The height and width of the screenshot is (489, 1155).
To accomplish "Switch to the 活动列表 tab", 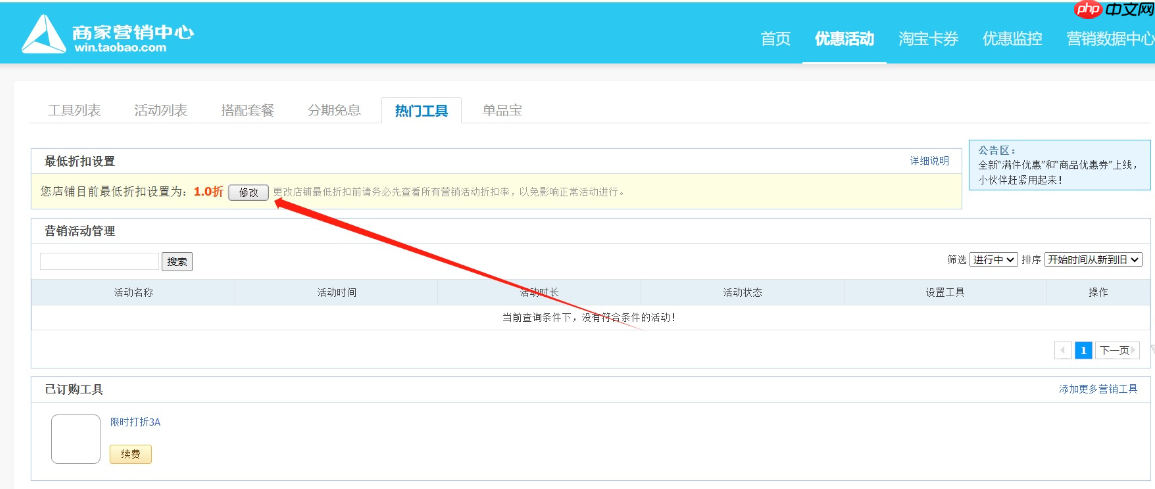I will [x=160, y=110].
